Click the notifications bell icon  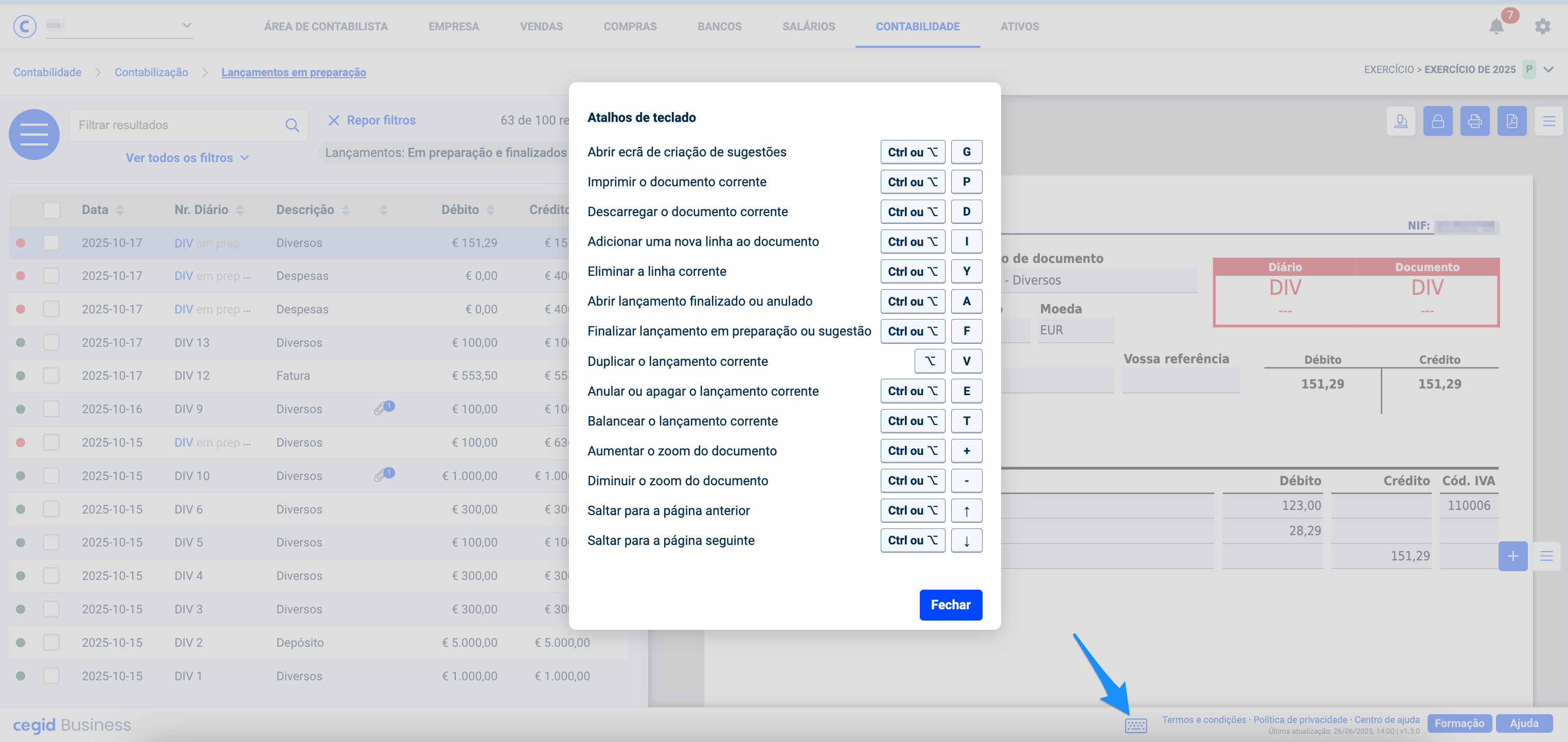click(x=1495, y=26)
